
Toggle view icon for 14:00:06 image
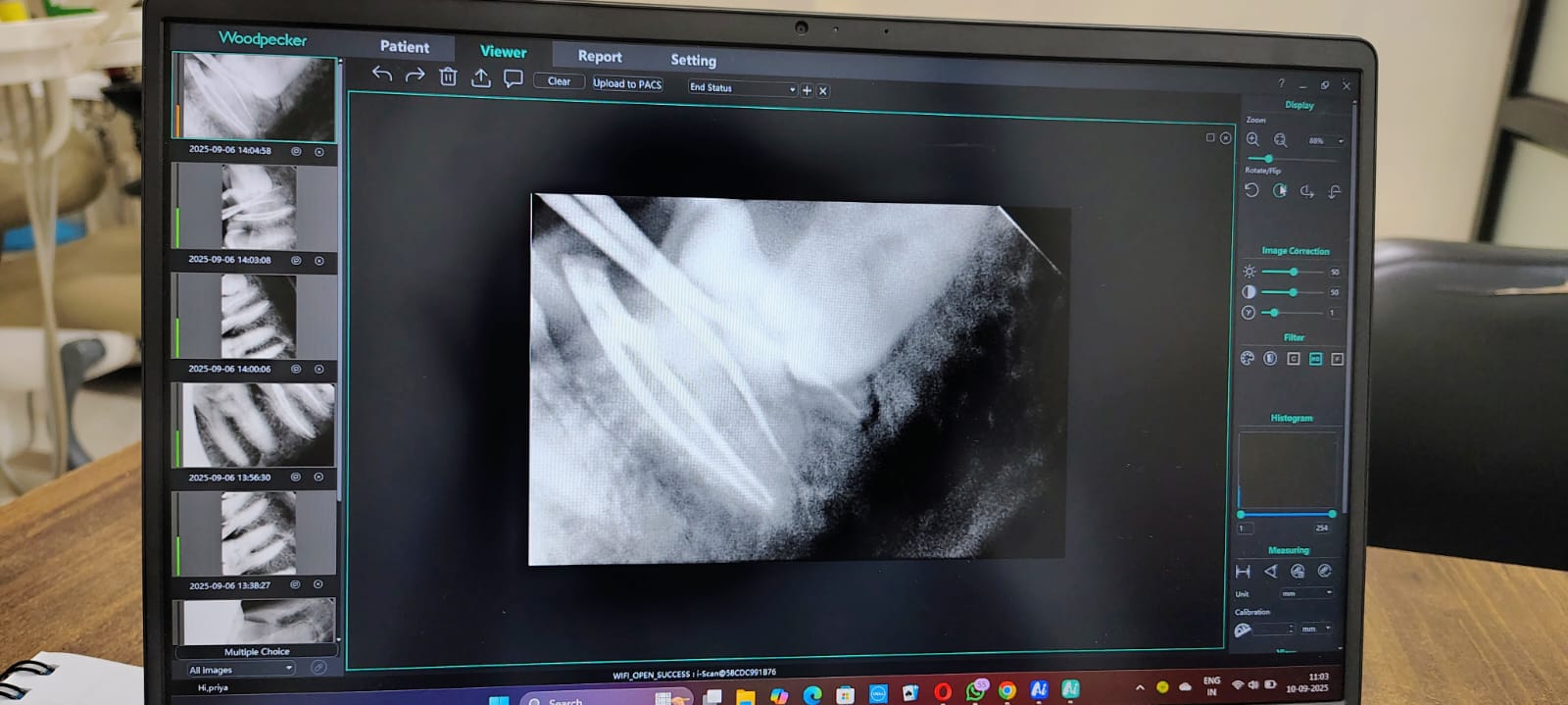pos(296,370)
